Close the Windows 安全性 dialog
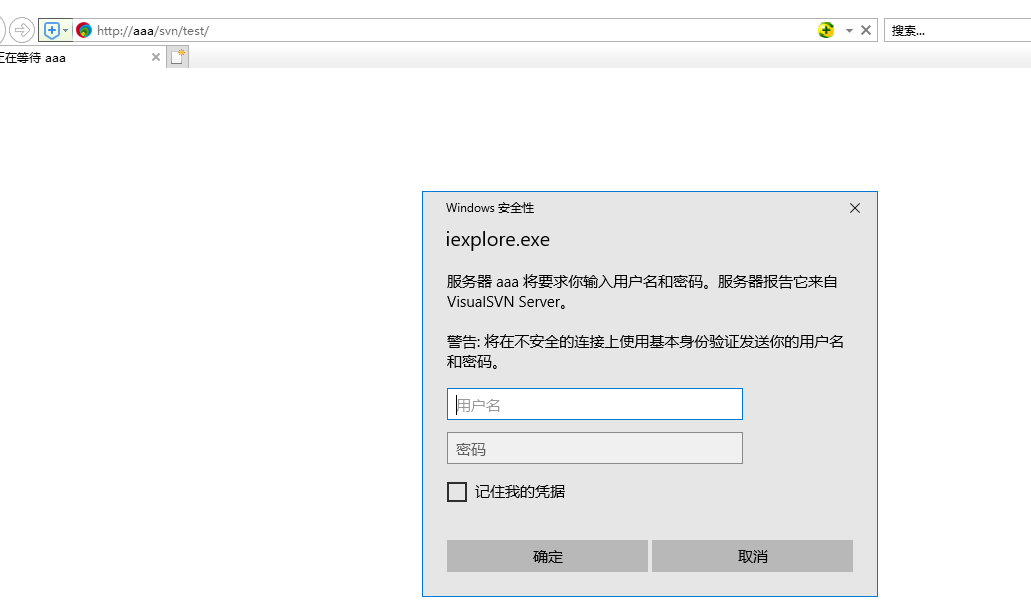 click(x=855, y=208)
